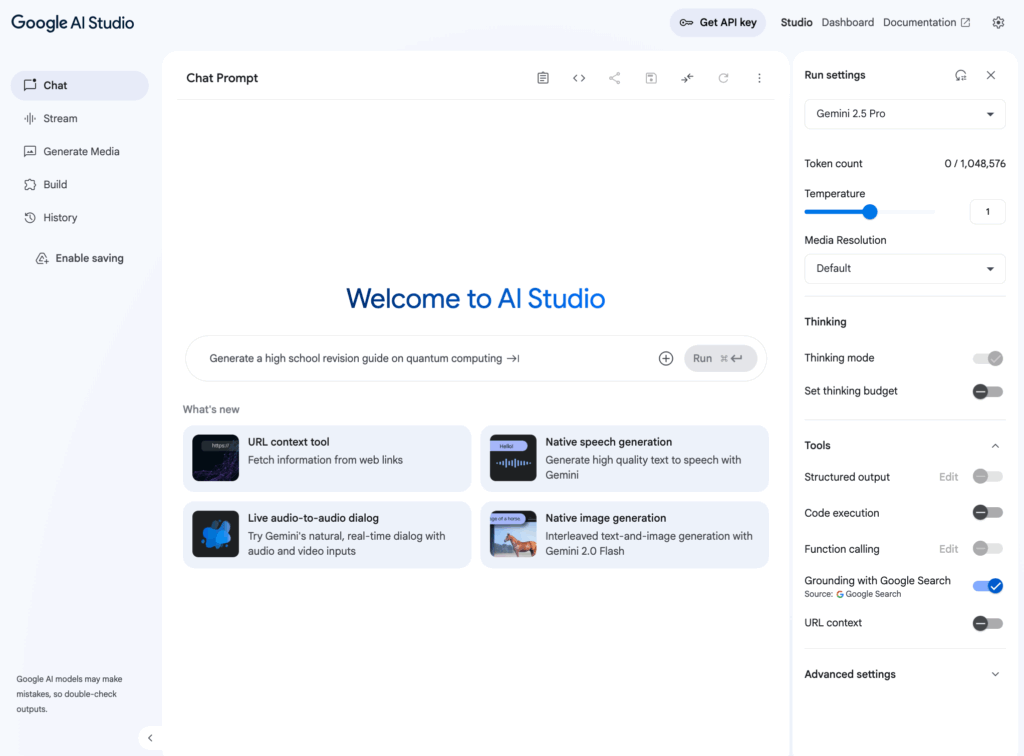This screenshot has width=1024, height=756.
Task: Switch to the Dashboard tab
Action: 847,21
